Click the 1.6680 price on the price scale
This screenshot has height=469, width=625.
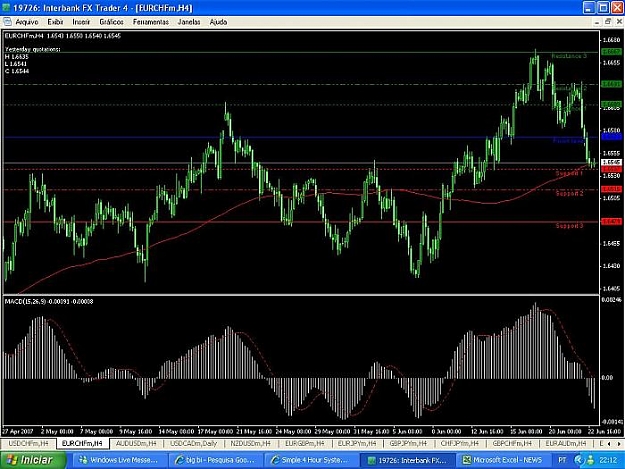(x=611, y=40)
